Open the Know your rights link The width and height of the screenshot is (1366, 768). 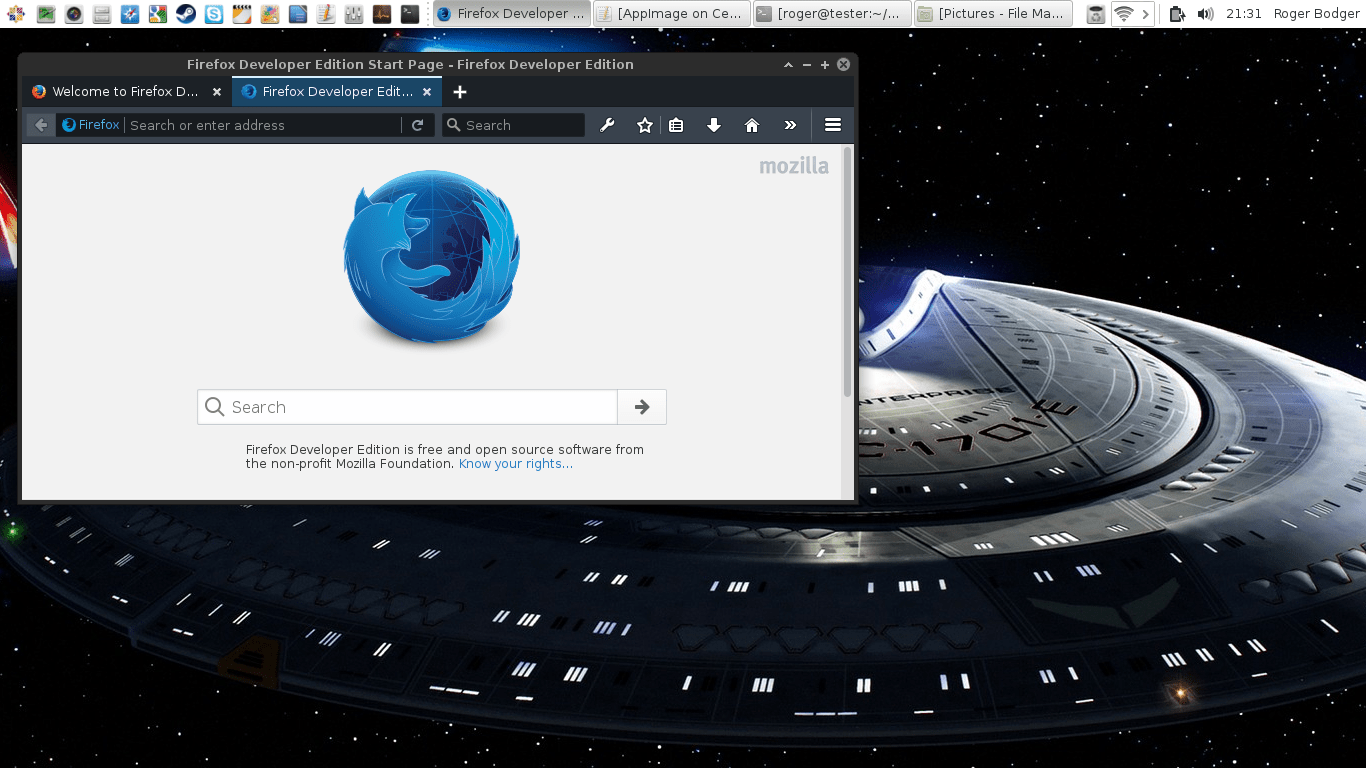[515, 464]
